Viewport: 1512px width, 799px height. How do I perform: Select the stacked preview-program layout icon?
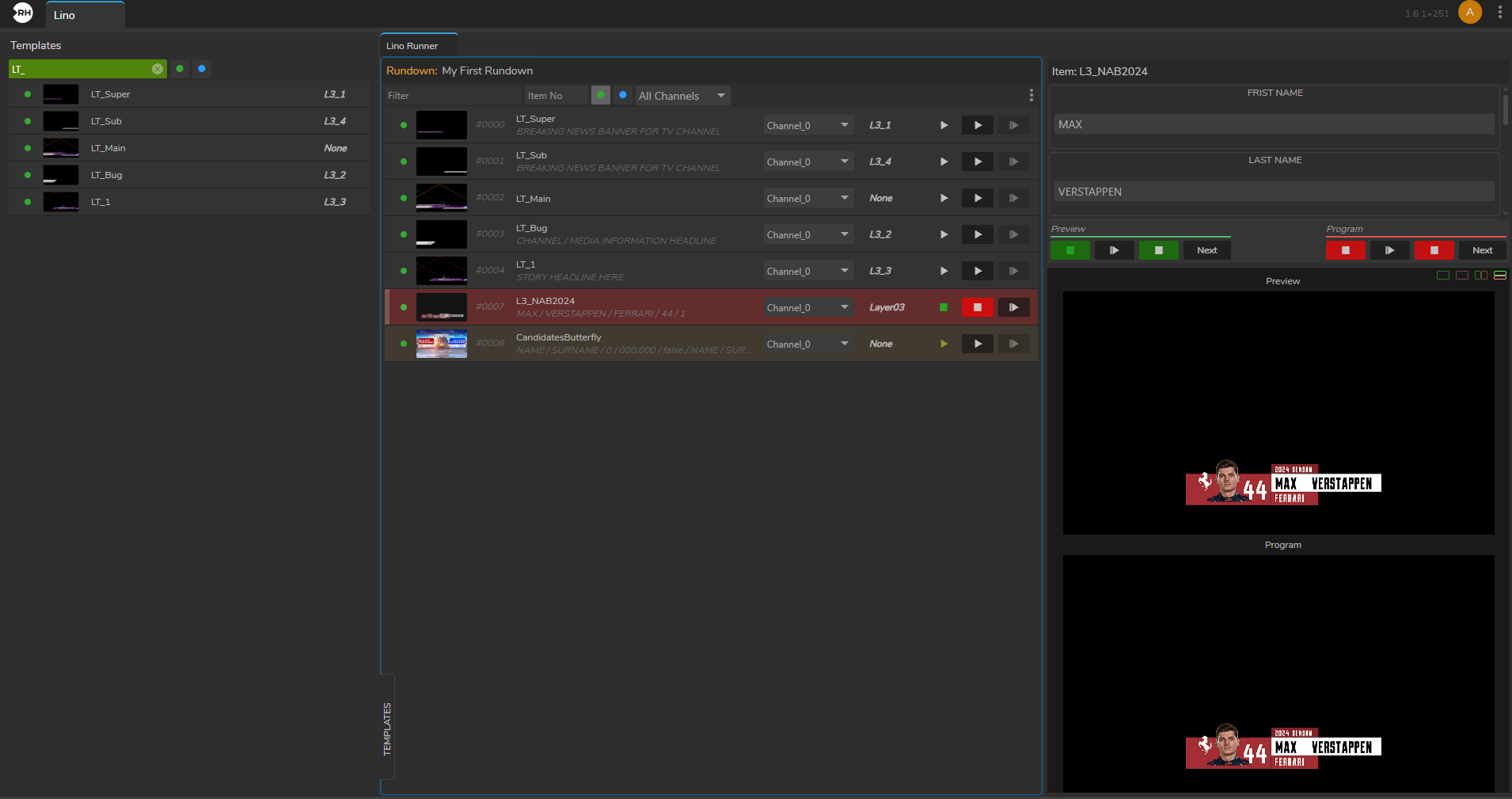[1499, 276]
